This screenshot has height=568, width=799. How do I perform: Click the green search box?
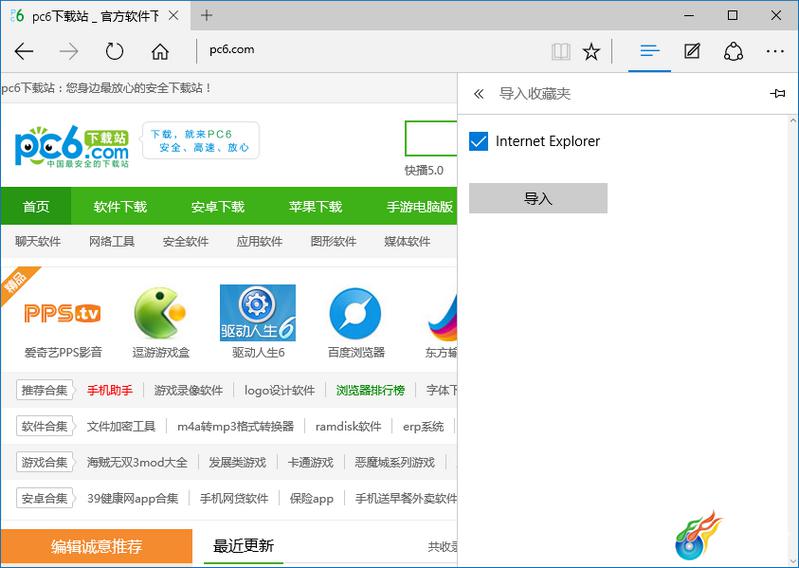[431, 138]
